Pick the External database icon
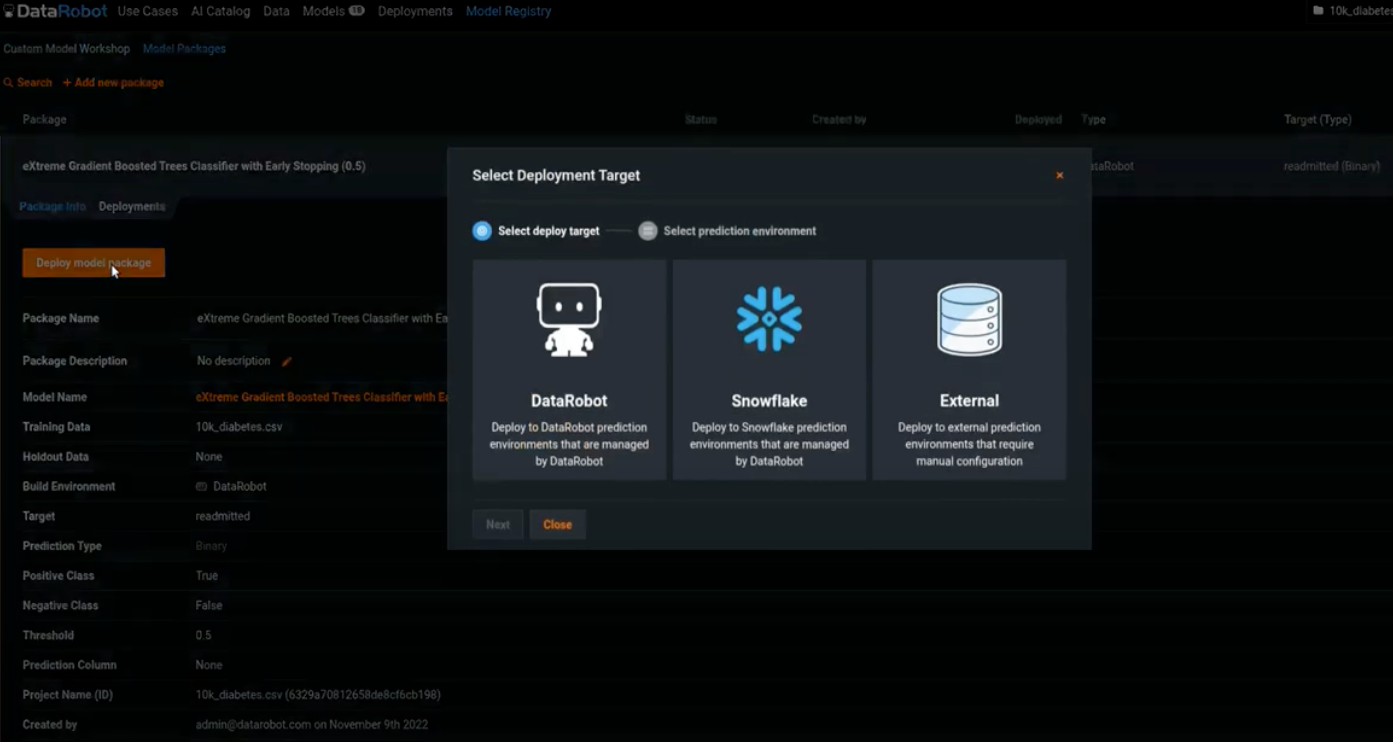Screen dimensions: 1393x742 967,318
